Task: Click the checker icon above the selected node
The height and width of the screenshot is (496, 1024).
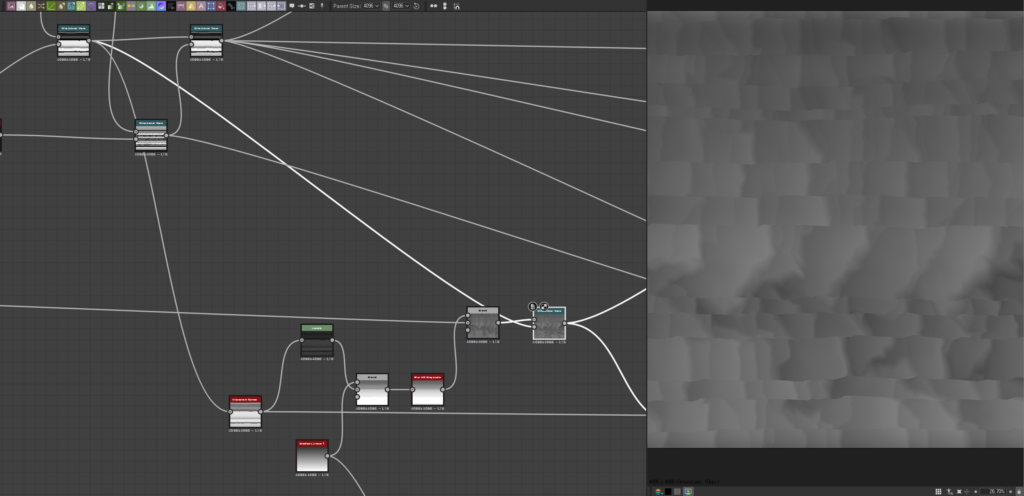Action: (x=543, y=306)
